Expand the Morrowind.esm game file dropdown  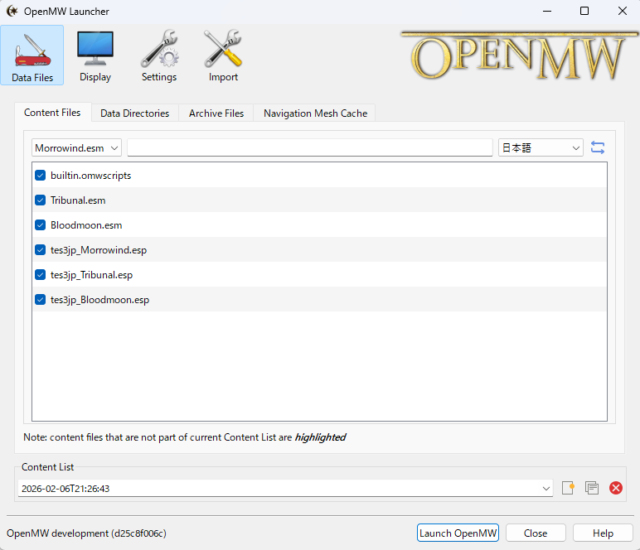coord(77,148)
